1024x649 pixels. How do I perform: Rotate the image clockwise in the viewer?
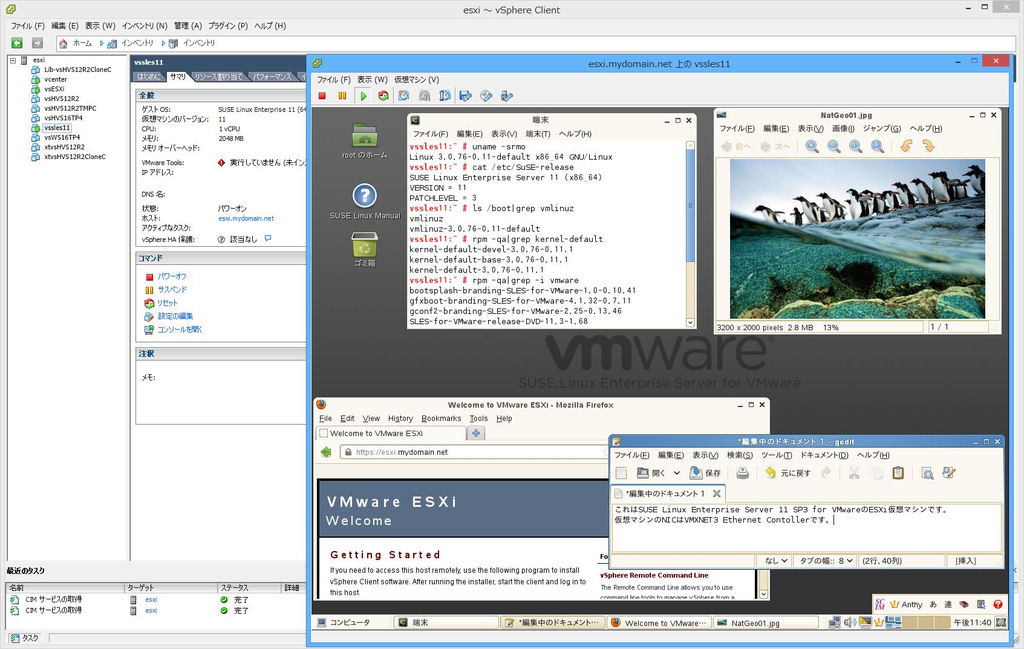929,146
